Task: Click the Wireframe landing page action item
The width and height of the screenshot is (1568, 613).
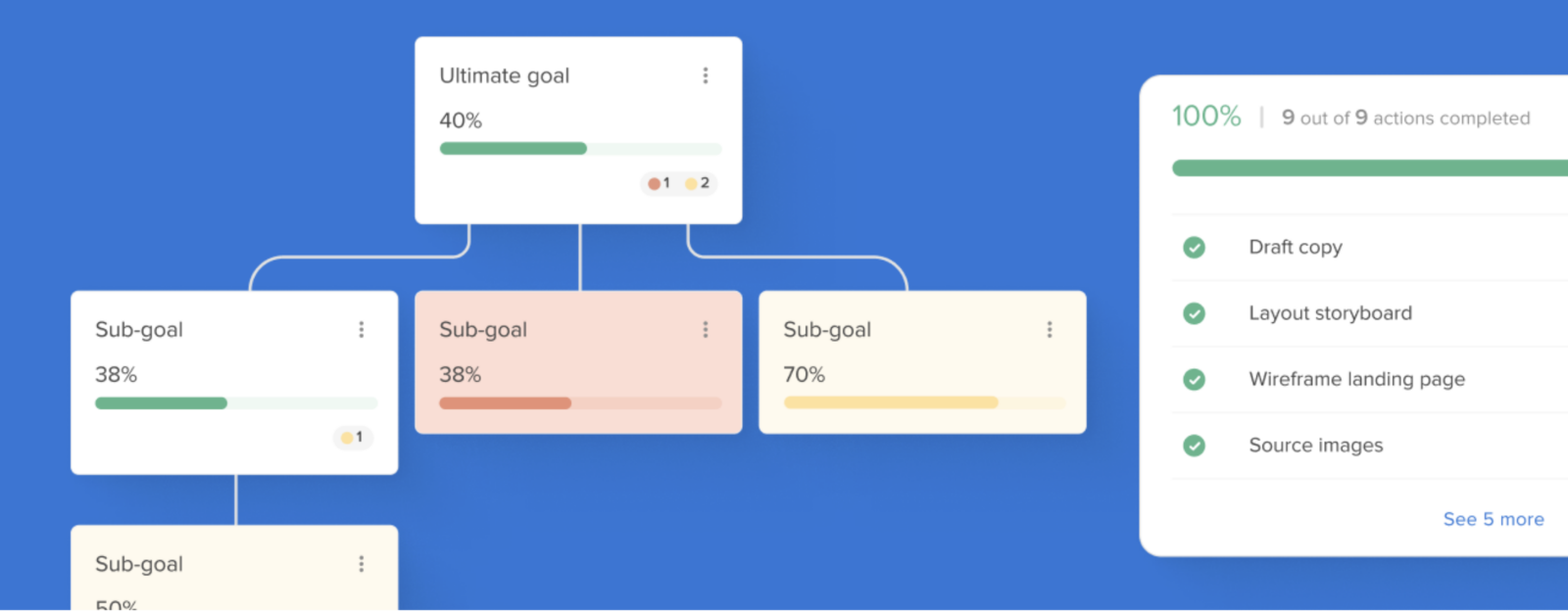Action: pos(1356,379)
